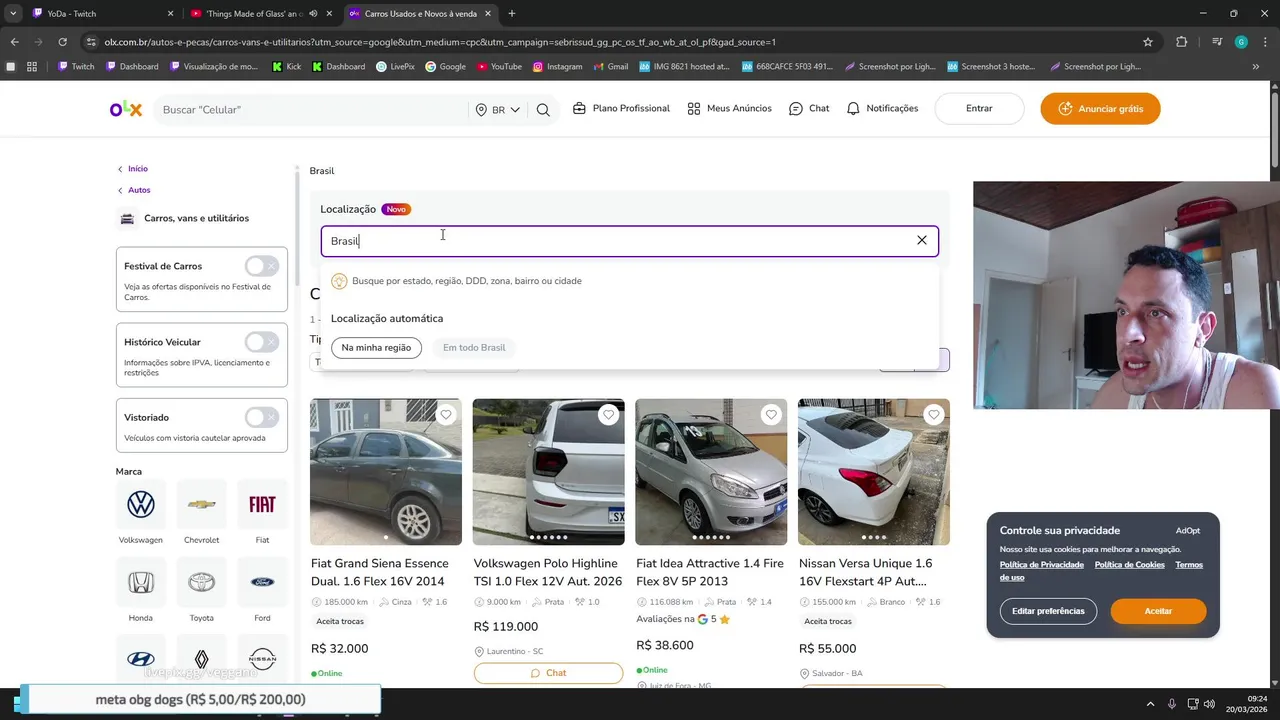1280x720 pixels.
Task: Open Notificações
Action: coord(882,108)
